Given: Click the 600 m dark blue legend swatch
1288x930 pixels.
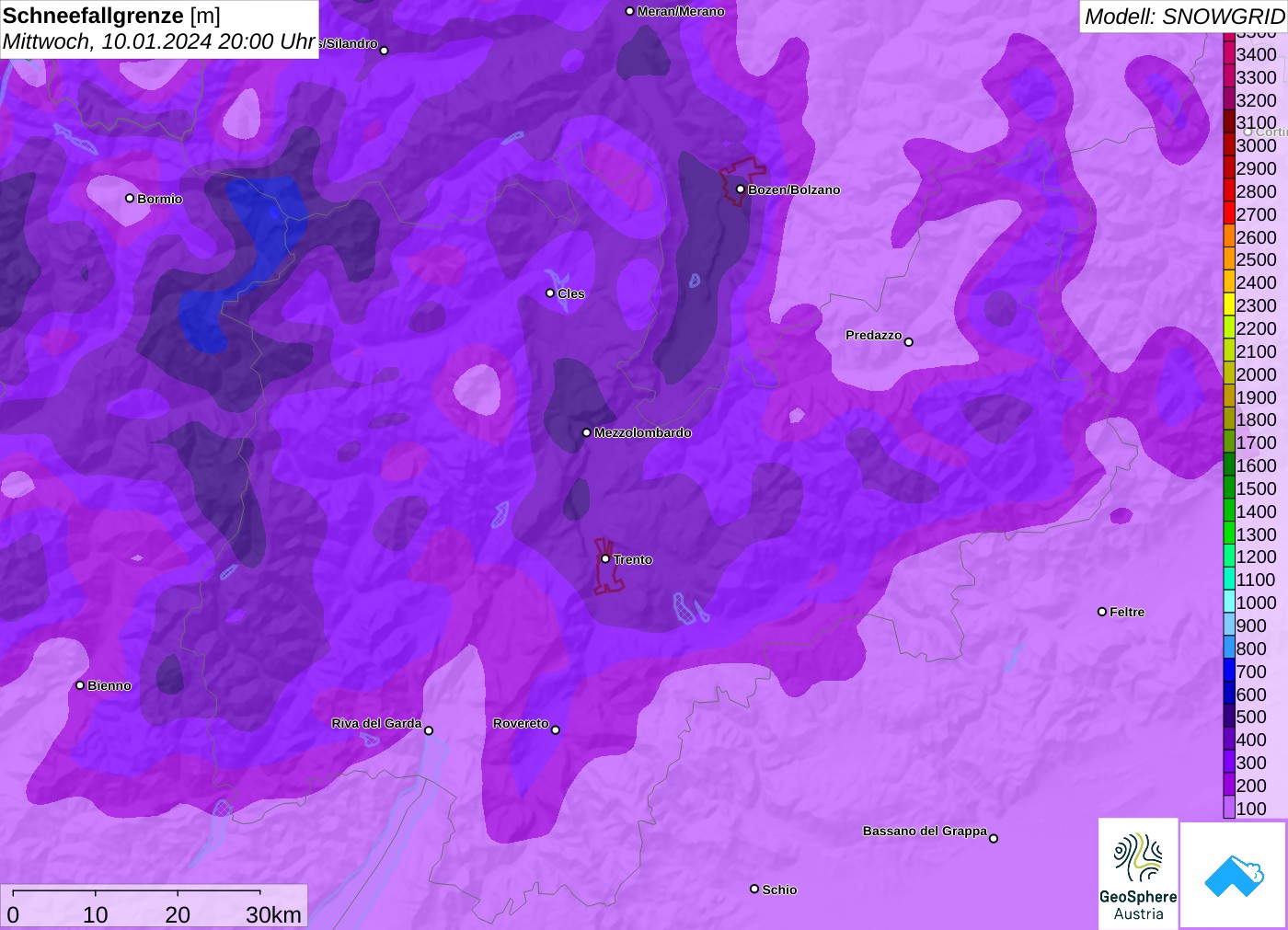Looking at the screenshot, I should point(1229,694).
